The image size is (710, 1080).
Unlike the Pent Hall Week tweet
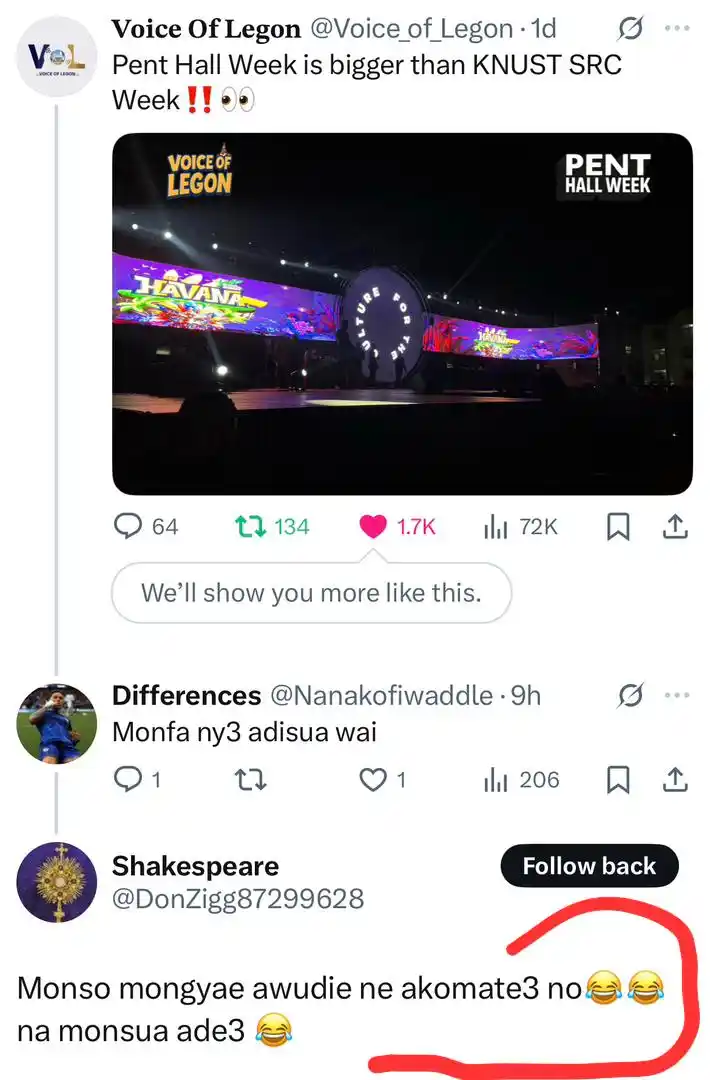point(374,526)
